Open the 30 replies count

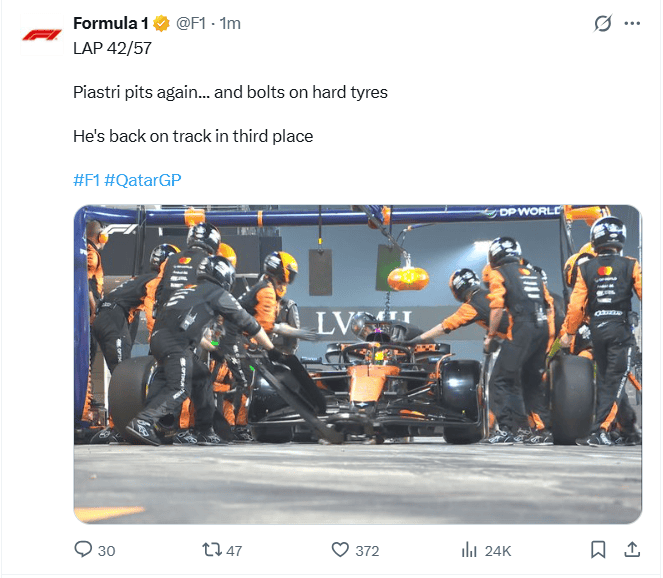click(x=106, y=551)
